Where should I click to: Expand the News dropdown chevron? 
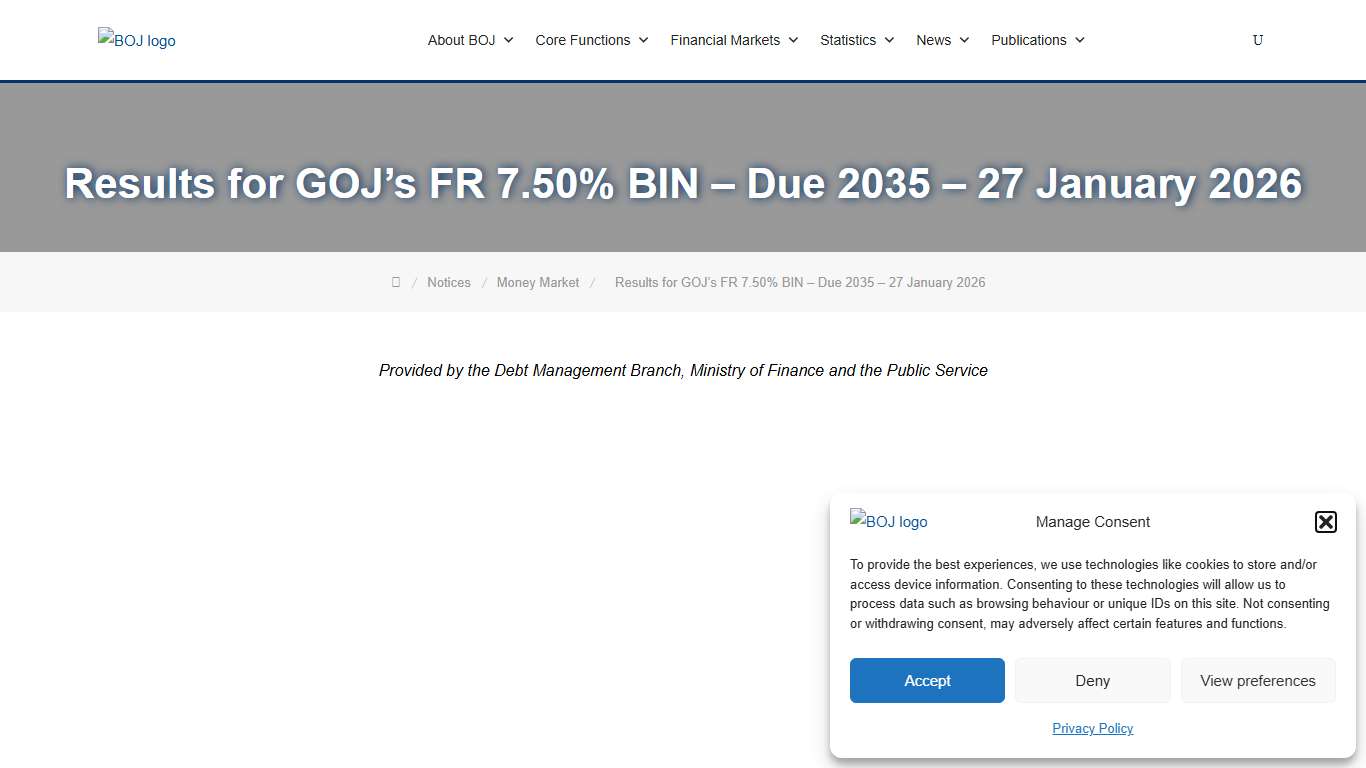(x=966, y=40)
